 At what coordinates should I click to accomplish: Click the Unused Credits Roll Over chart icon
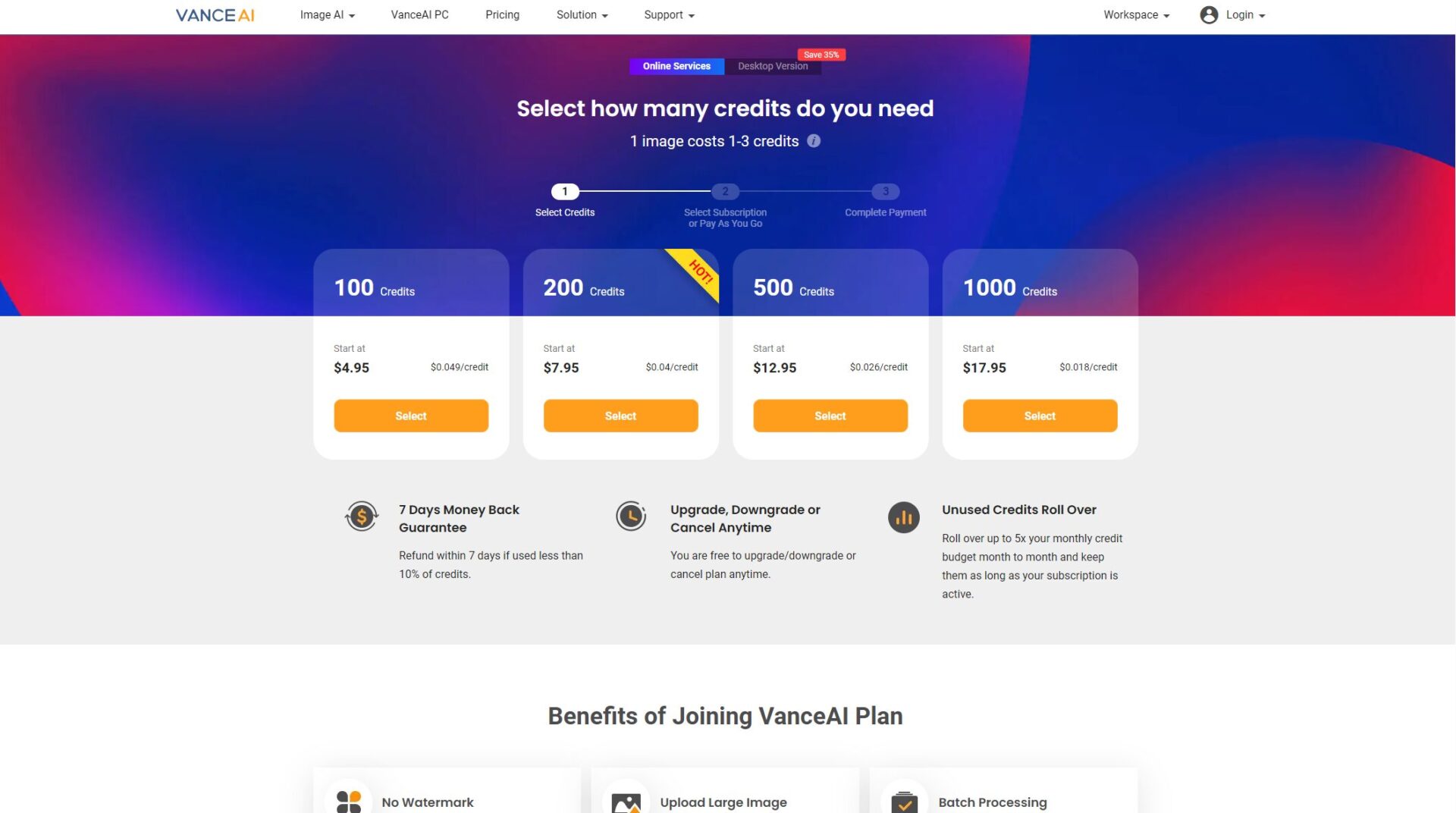tap(903, 517)
